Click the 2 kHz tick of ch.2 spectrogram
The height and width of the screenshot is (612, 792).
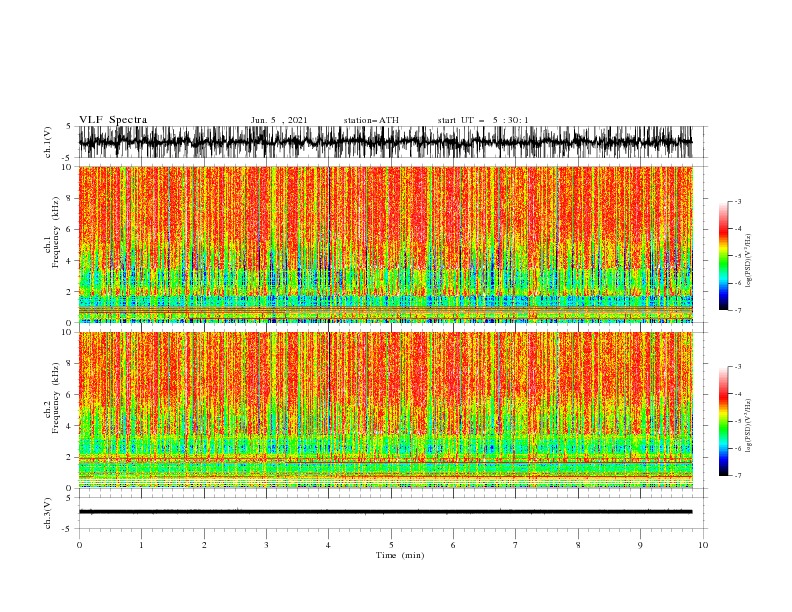pyautogui.click(x=70, y=457)
